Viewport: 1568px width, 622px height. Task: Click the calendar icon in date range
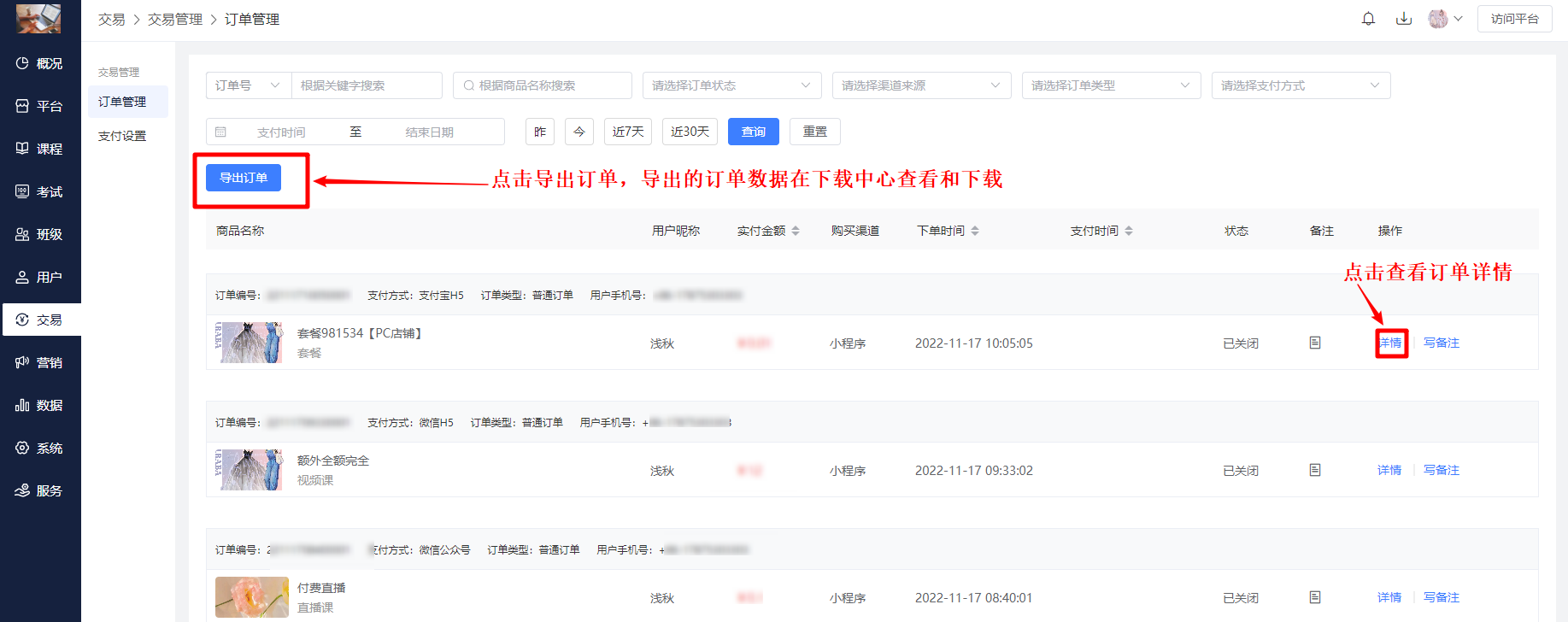[x=220, y=132]
